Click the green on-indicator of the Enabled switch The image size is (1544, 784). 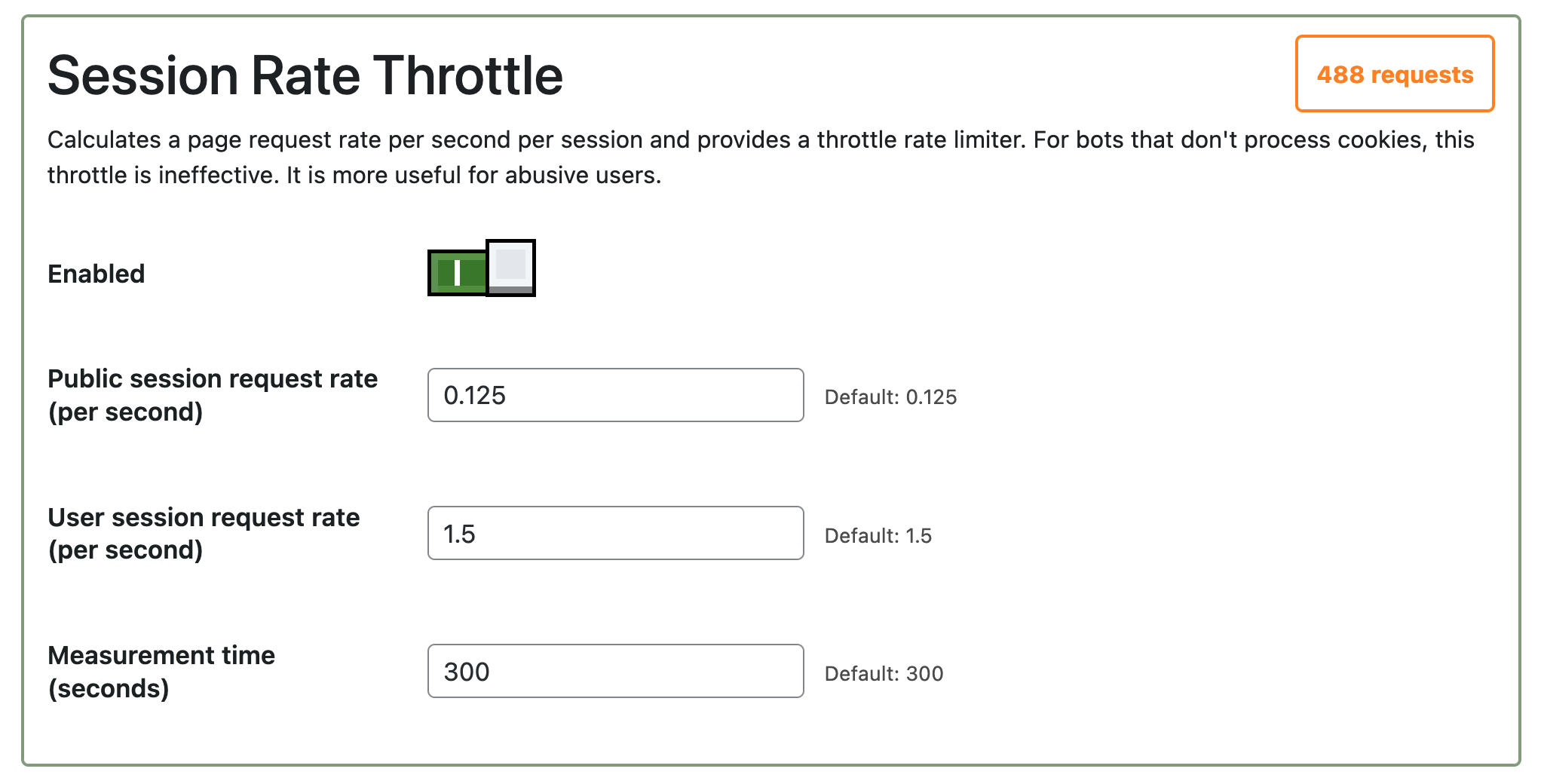[457, 272]
